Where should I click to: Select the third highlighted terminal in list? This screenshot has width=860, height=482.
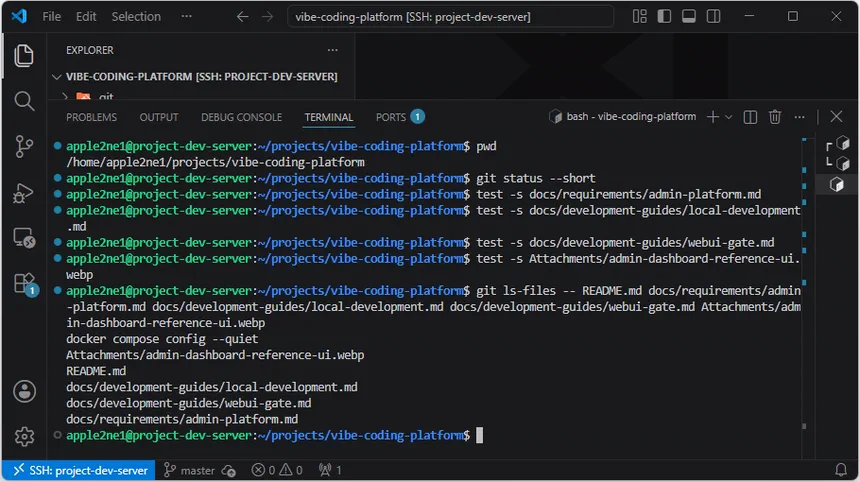point(837,184)
